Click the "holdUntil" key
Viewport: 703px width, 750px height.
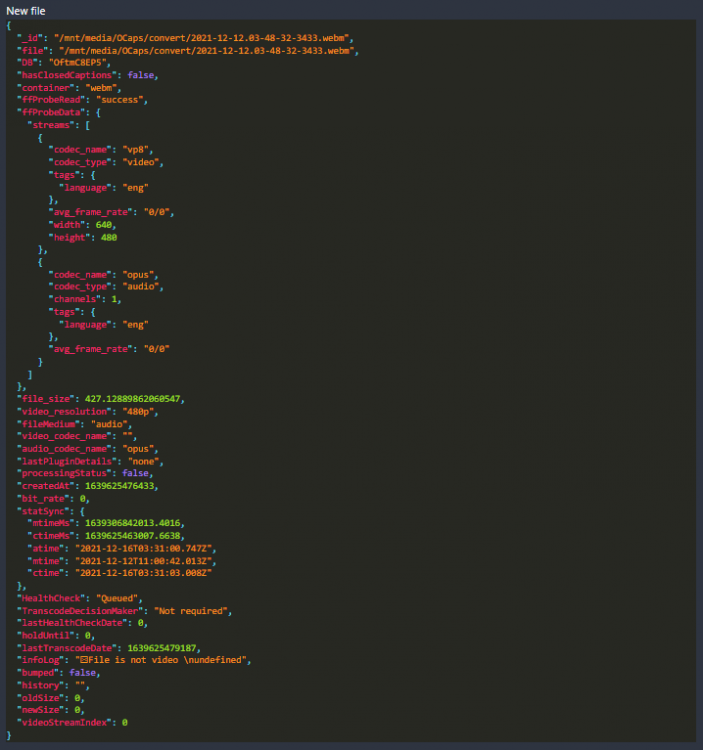pyautogui.click(x=46, y=635)
